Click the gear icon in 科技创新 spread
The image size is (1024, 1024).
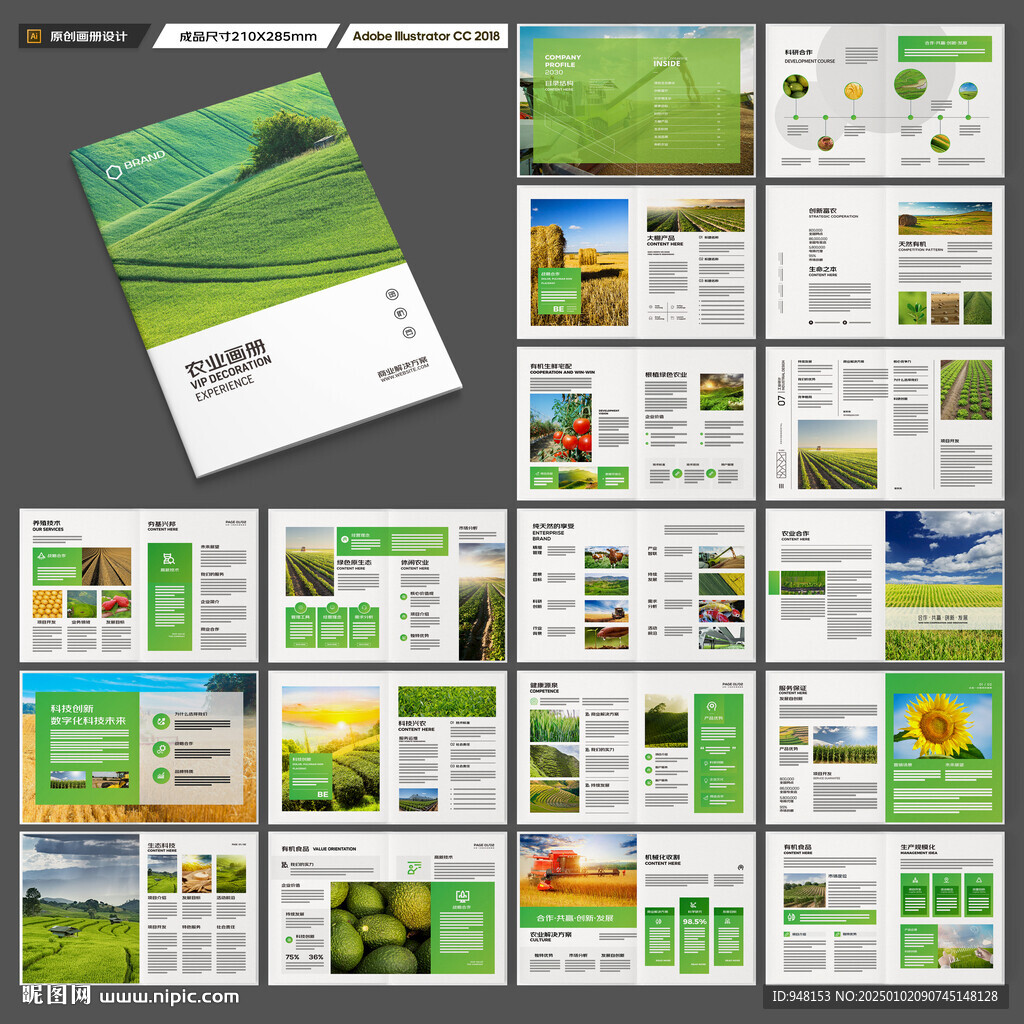[x=161, y=749]
